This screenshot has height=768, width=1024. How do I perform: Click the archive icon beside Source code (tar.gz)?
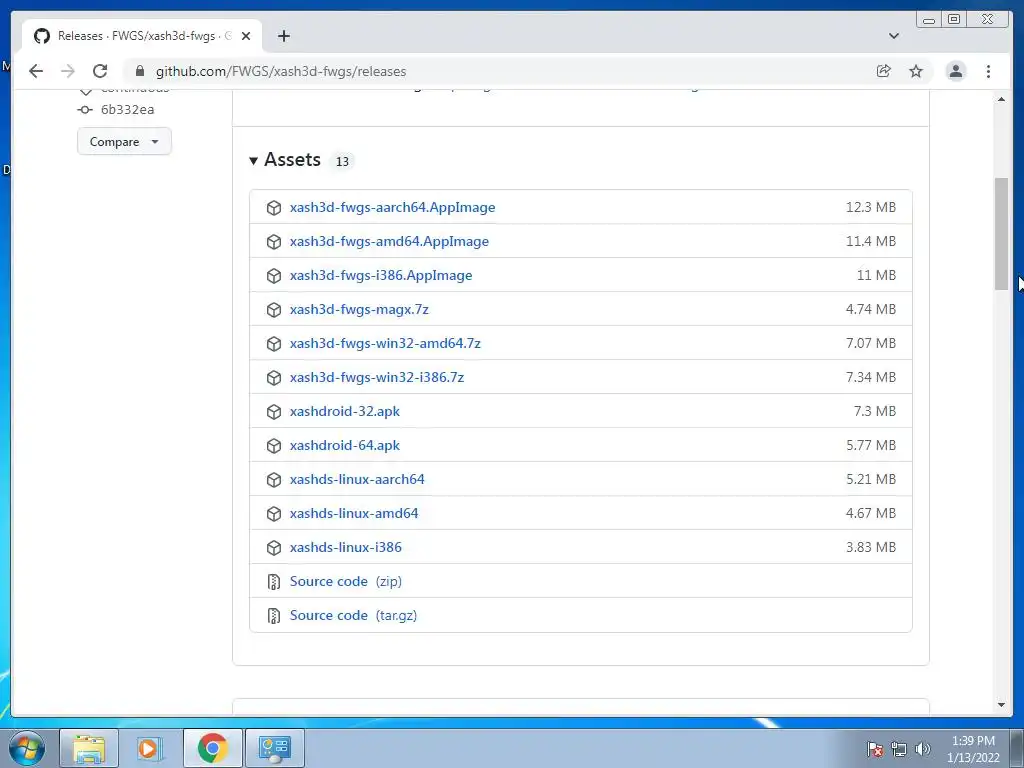point(274,615)
